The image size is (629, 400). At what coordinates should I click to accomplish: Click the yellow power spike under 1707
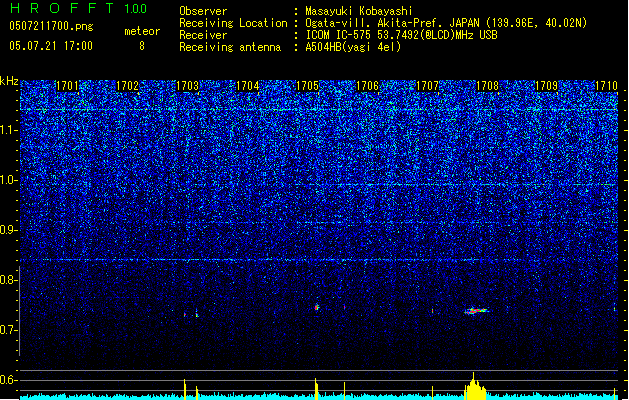coord(432,393)
